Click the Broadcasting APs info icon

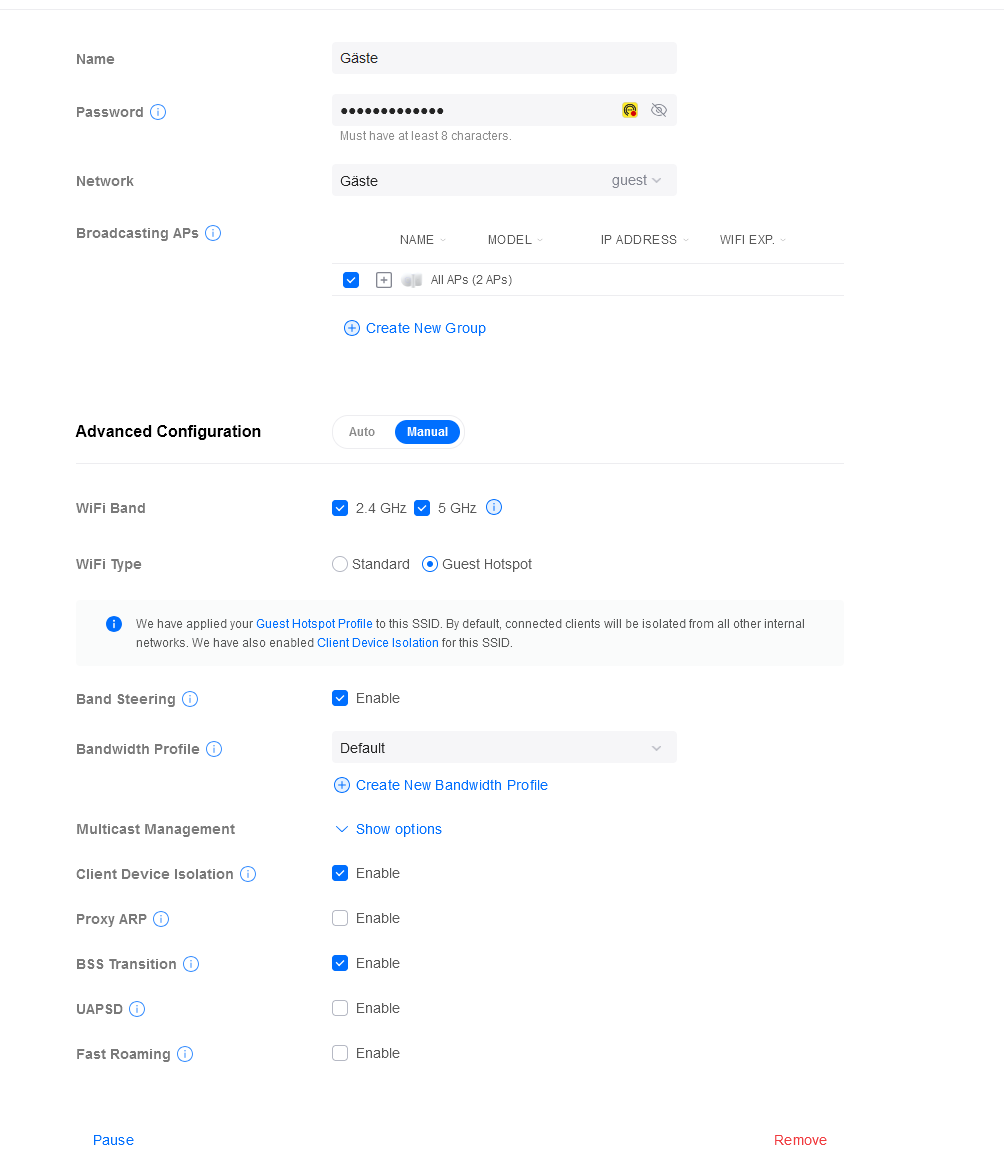(x=213, y=233)
